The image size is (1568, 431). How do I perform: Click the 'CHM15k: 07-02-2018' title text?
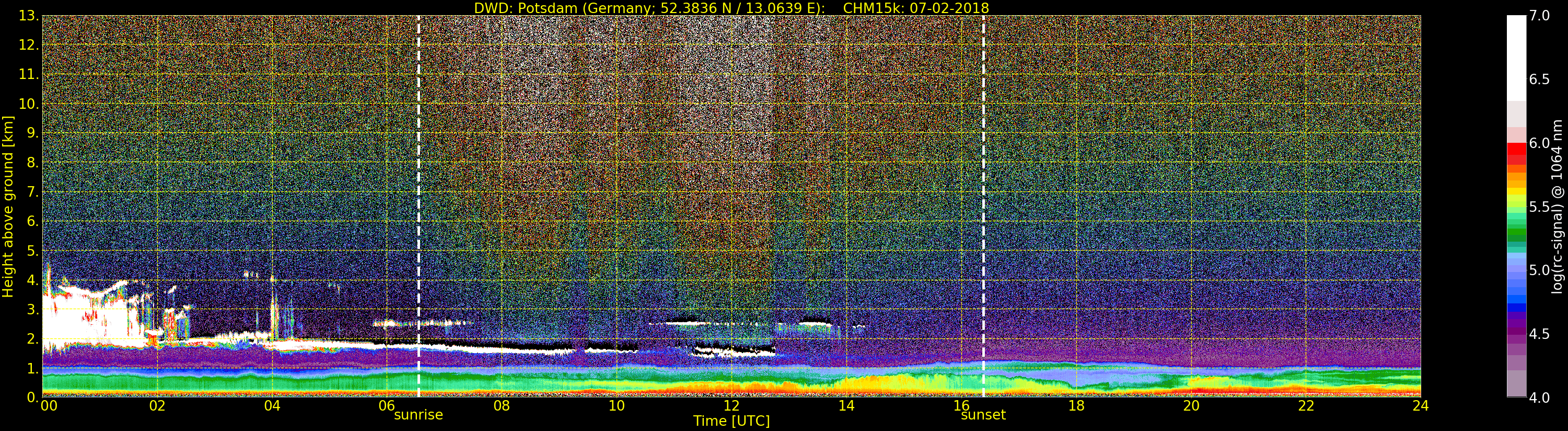click(x=915, y=8)
